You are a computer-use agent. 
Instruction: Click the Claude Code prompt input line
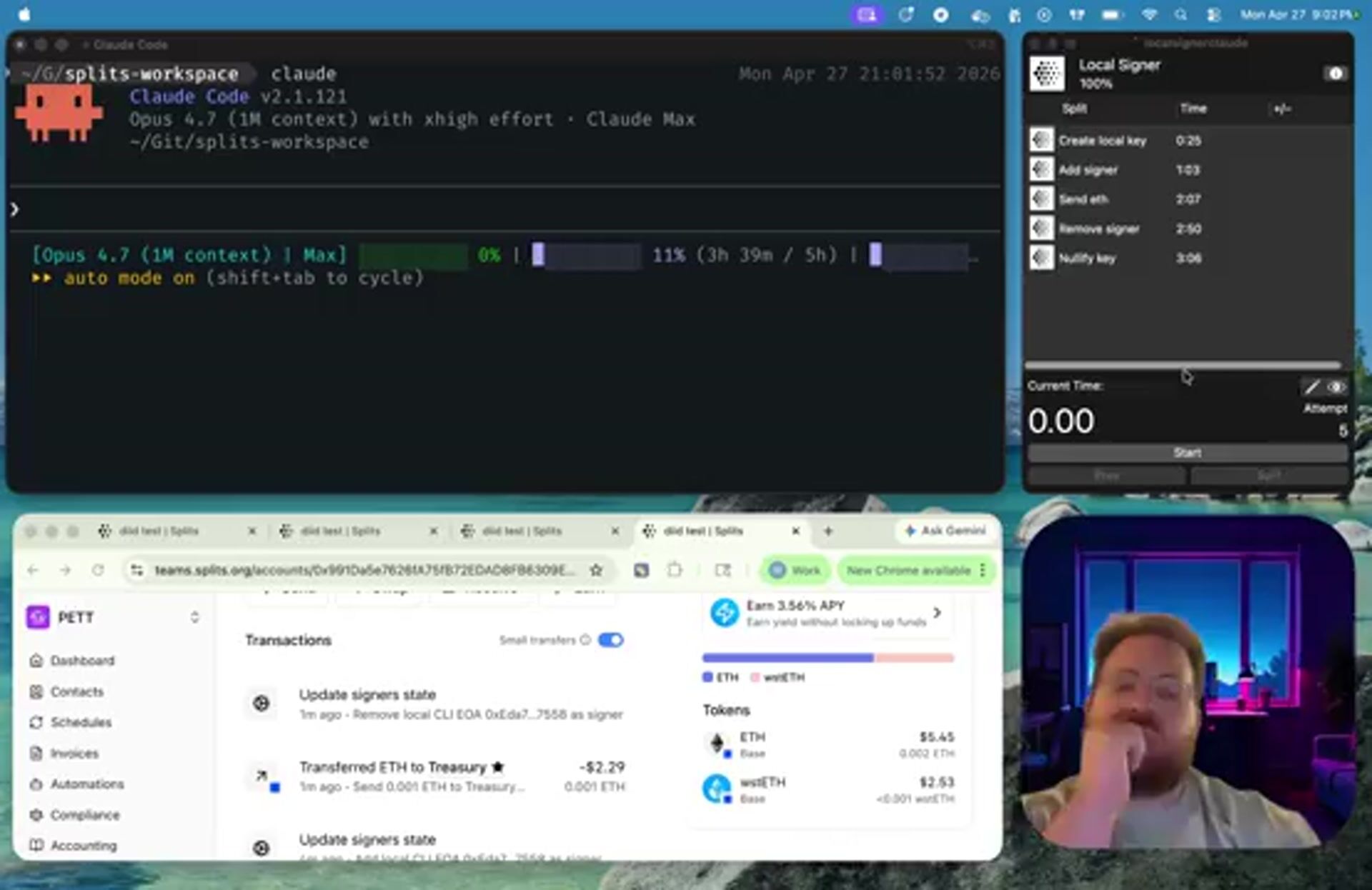504,209
